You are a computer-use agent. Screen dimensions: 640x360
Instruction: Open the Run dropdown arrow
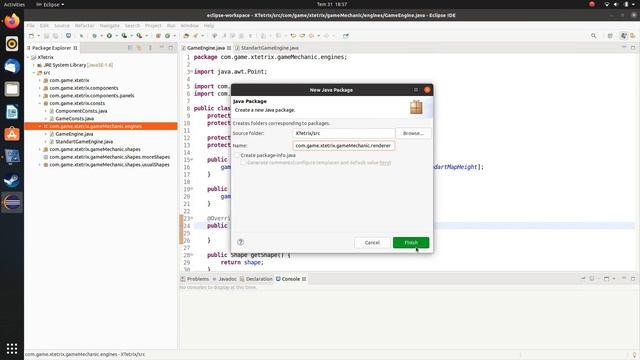[116, 36]
